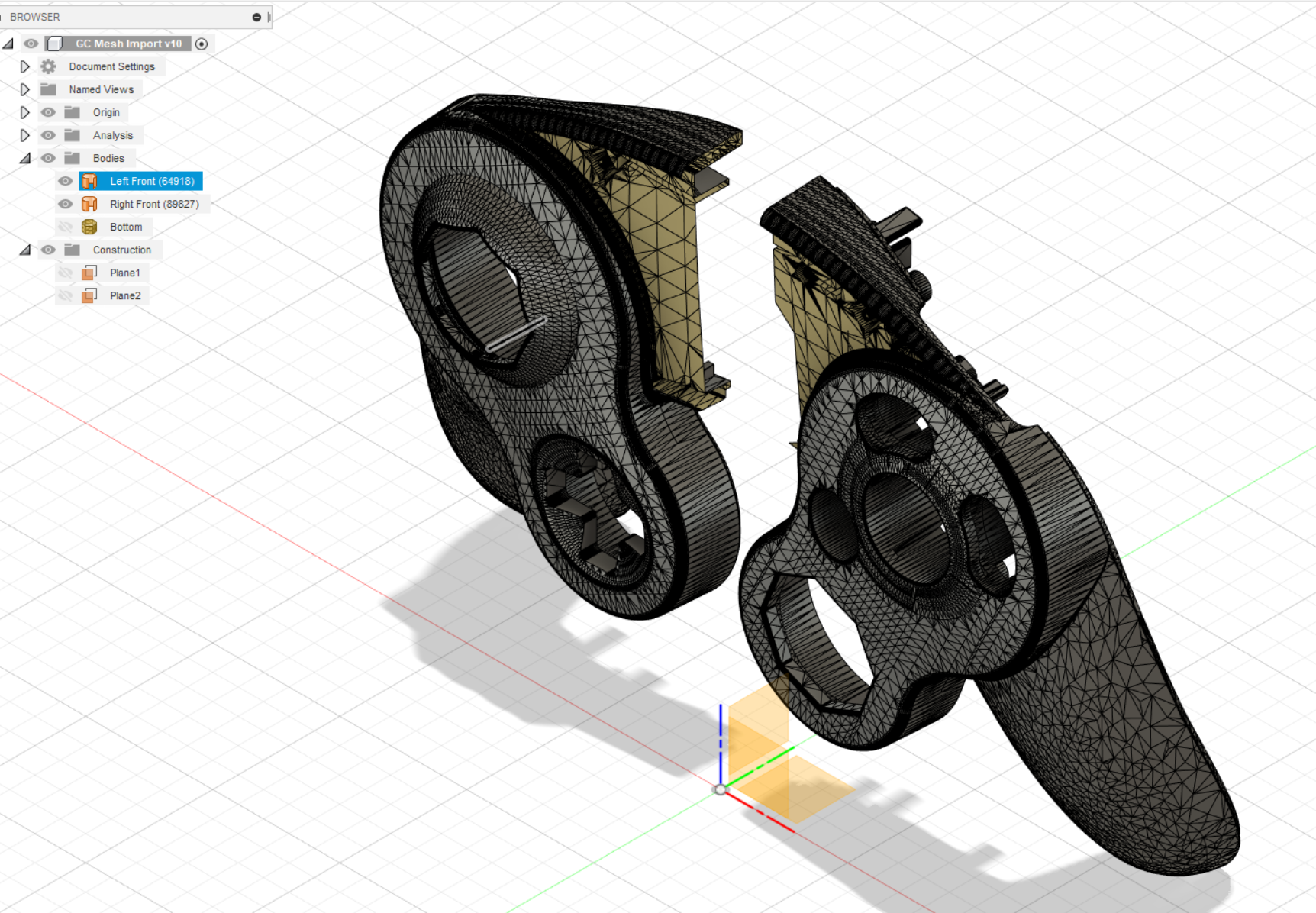Show the hidden Plane1
This screenshot has width=1316, height=913.
(x=66, y=273)
